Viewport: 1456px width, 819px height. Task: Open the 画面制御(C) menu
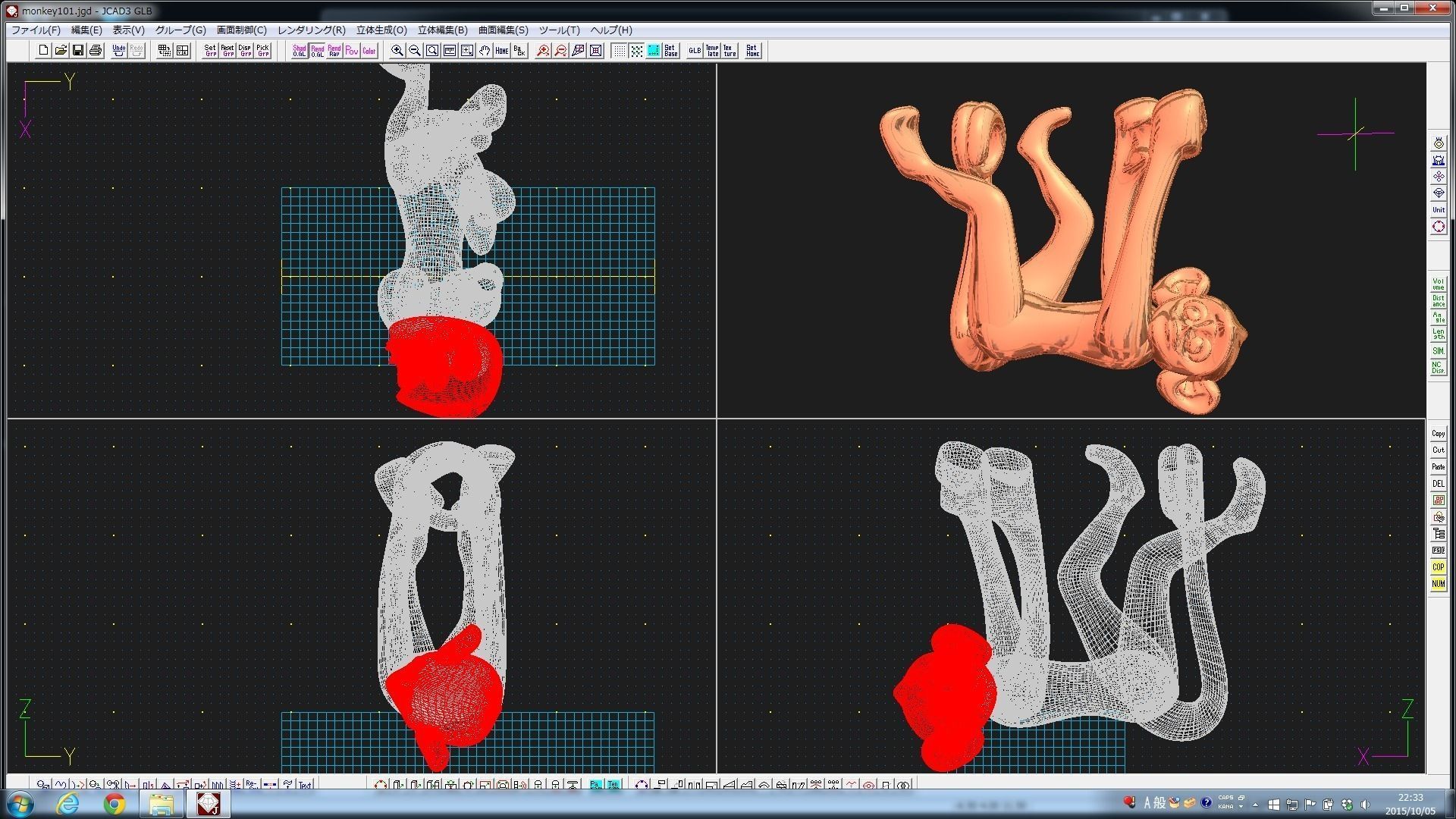(x=242, y=30)
